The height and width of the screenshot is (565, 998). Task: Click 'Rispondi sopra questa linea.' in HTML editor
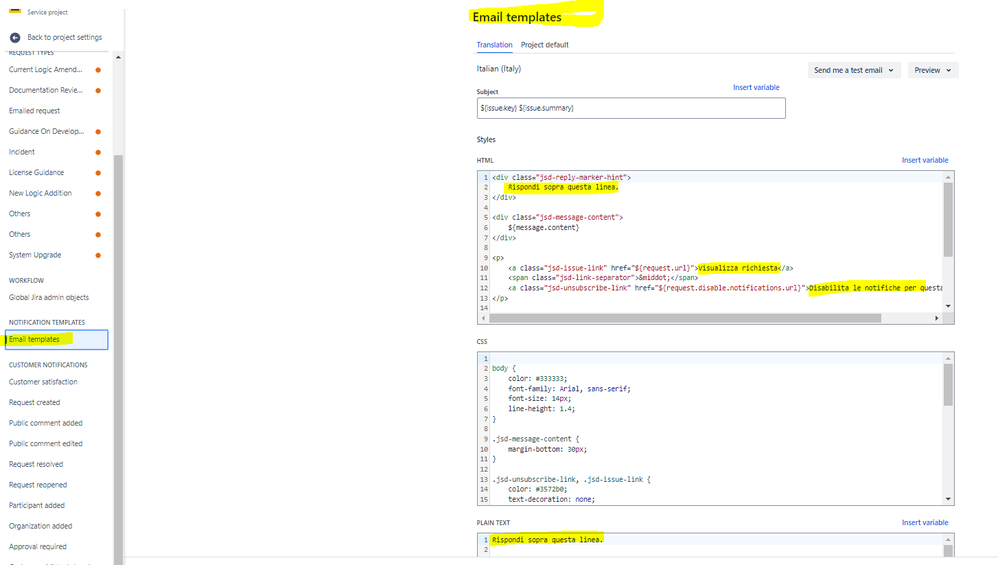click(x=563, y=187)
